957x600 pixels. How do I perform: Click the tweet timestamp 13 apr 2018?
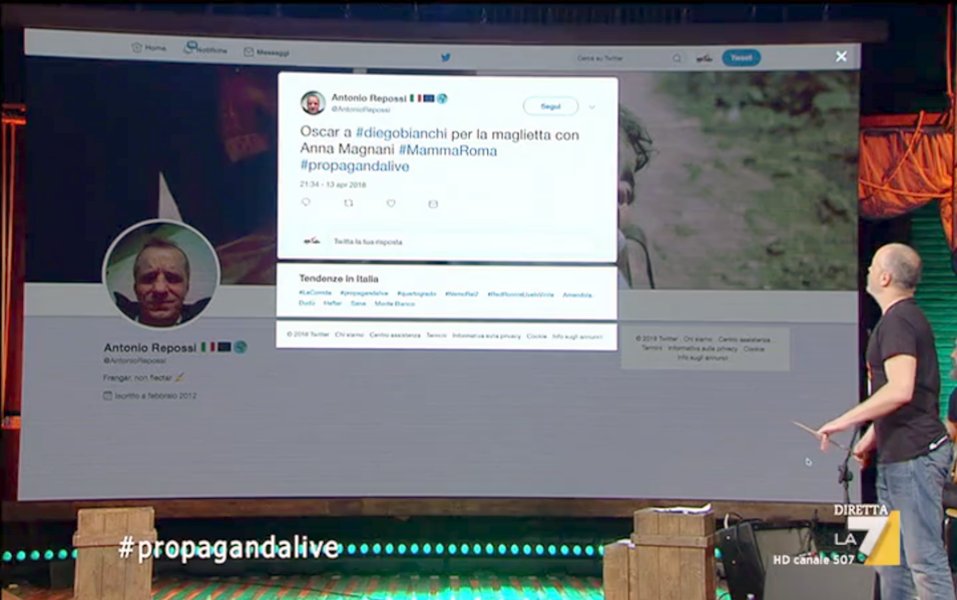(333, 184)
